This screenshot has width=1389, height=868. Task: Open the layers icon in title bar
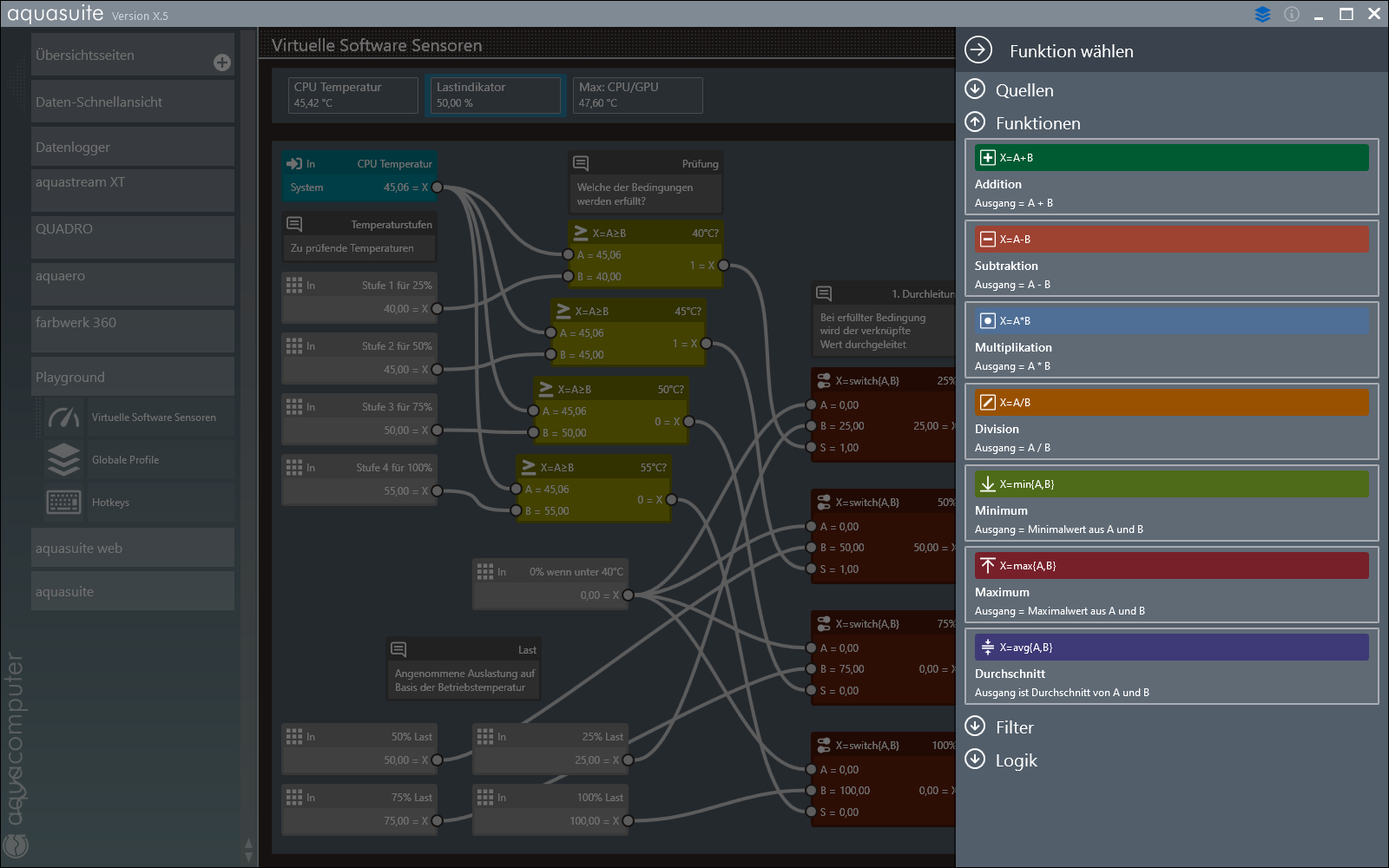[x=1262, y=14]
